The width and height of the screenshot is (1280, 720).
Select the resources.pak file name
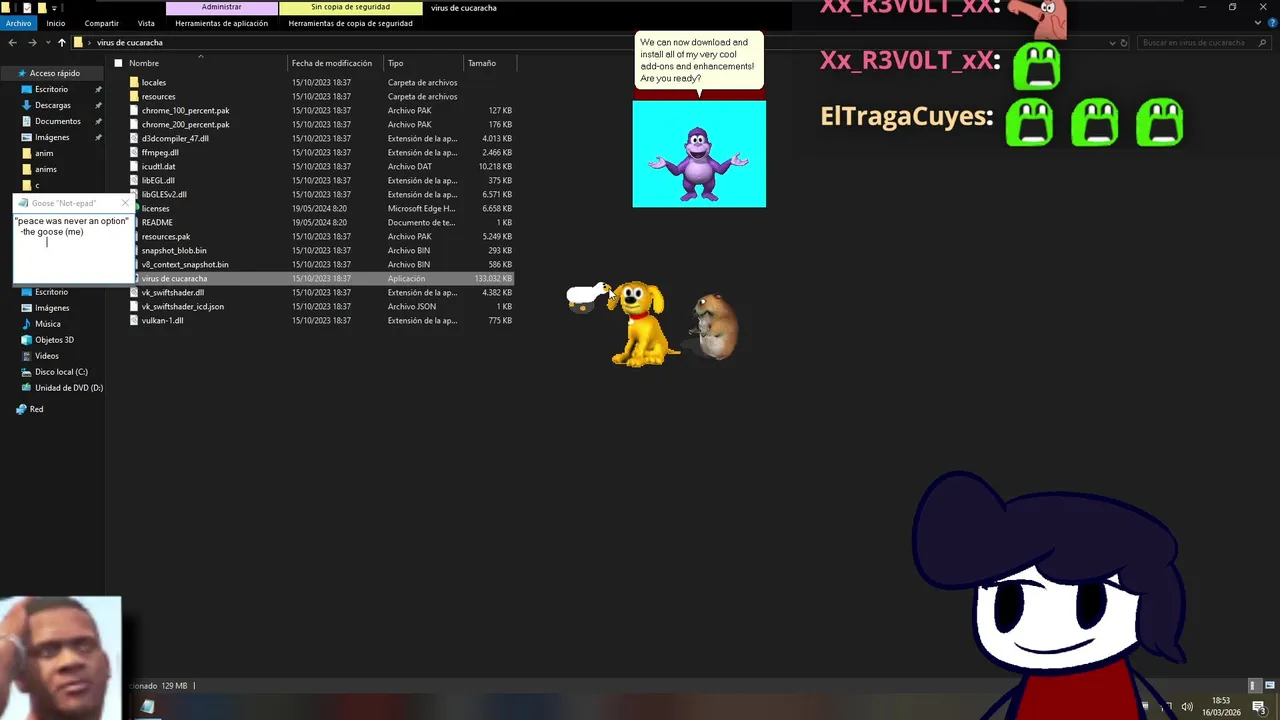pyautogui.click(x=166, y=236)
